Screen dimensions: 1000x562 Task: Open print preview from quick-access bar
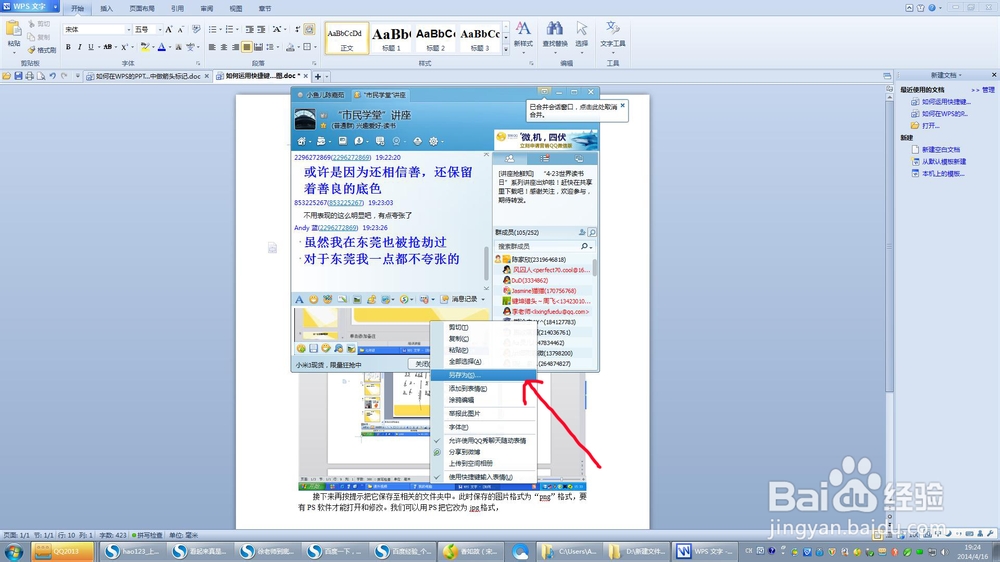[41, 76]
